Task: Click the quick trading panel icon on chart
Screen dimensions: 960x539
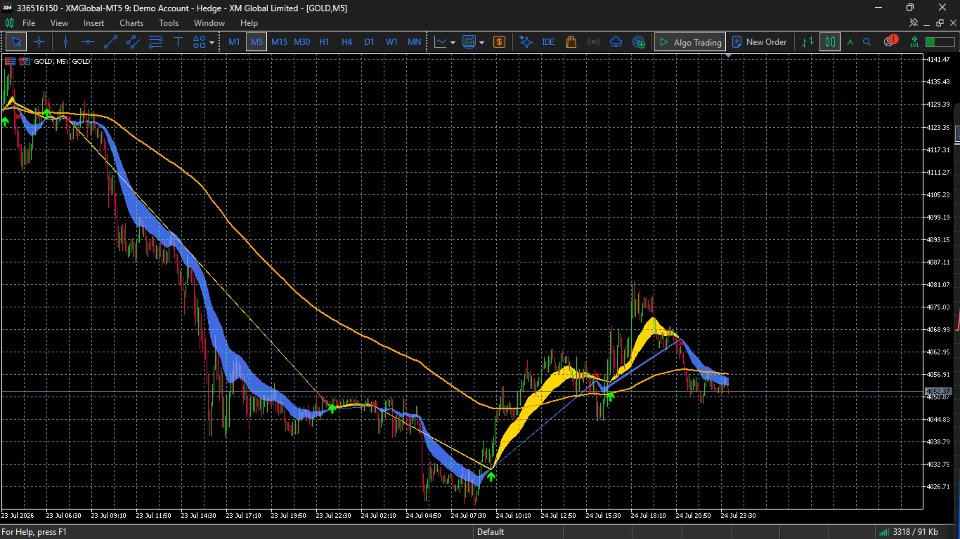Action: click(10, 61)
